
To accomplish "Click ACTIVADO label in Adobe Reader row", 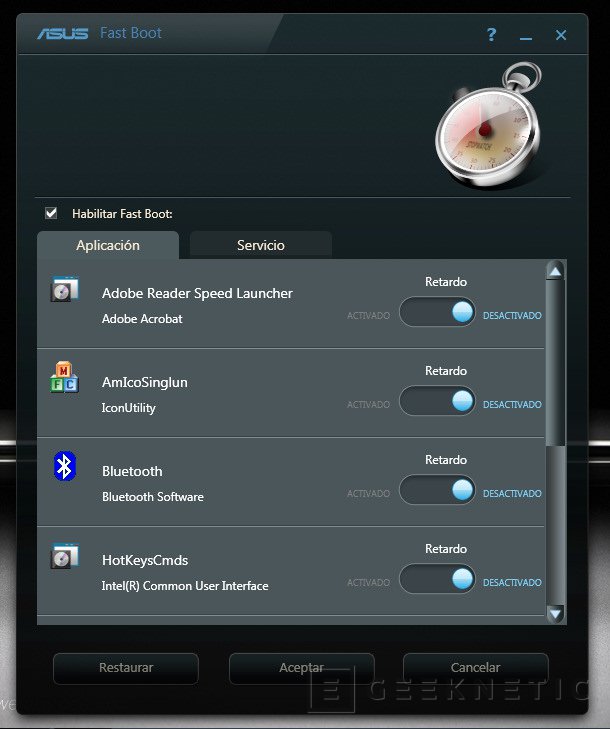I will coord(368,316).
